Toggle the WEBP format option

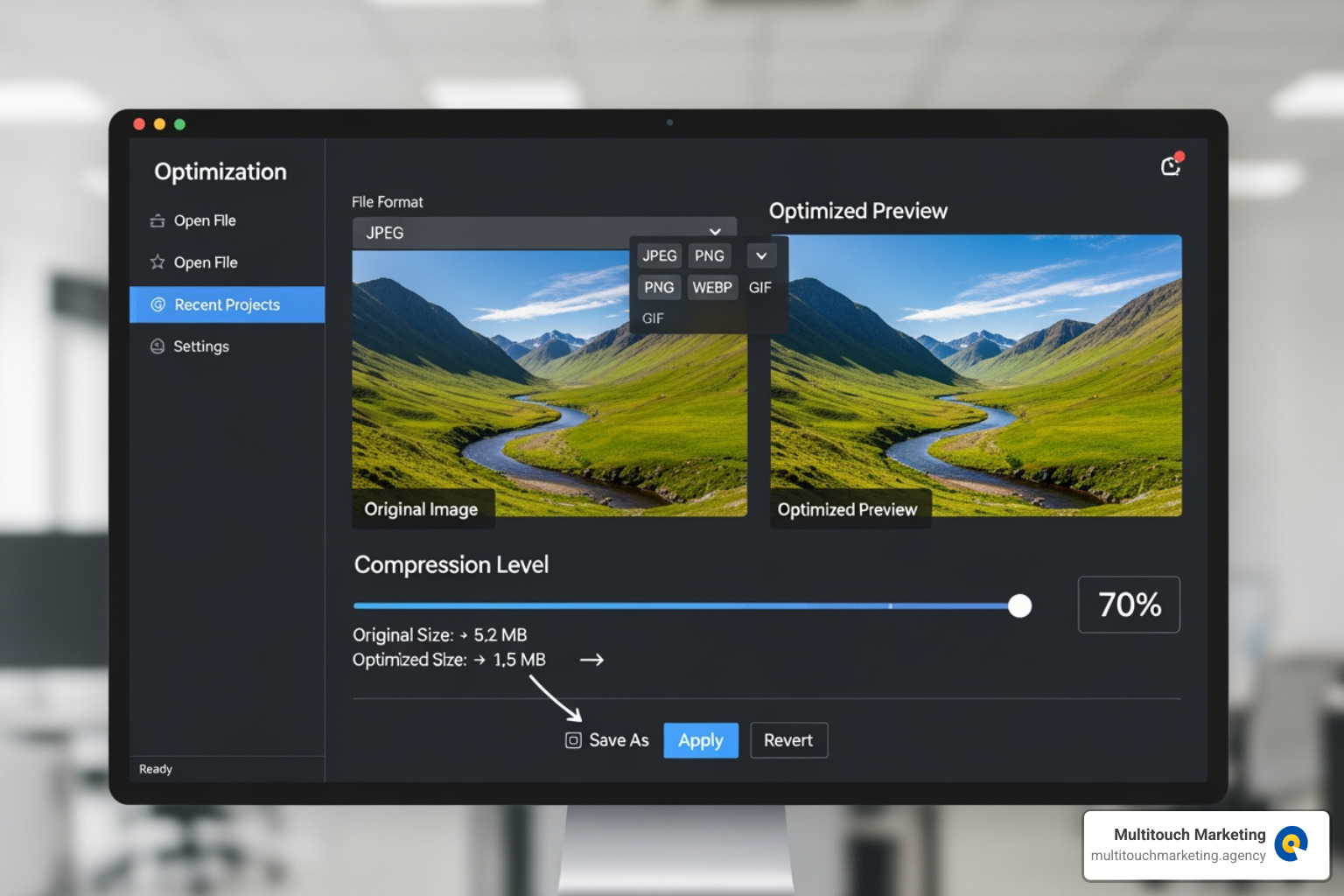coord(712,287)
